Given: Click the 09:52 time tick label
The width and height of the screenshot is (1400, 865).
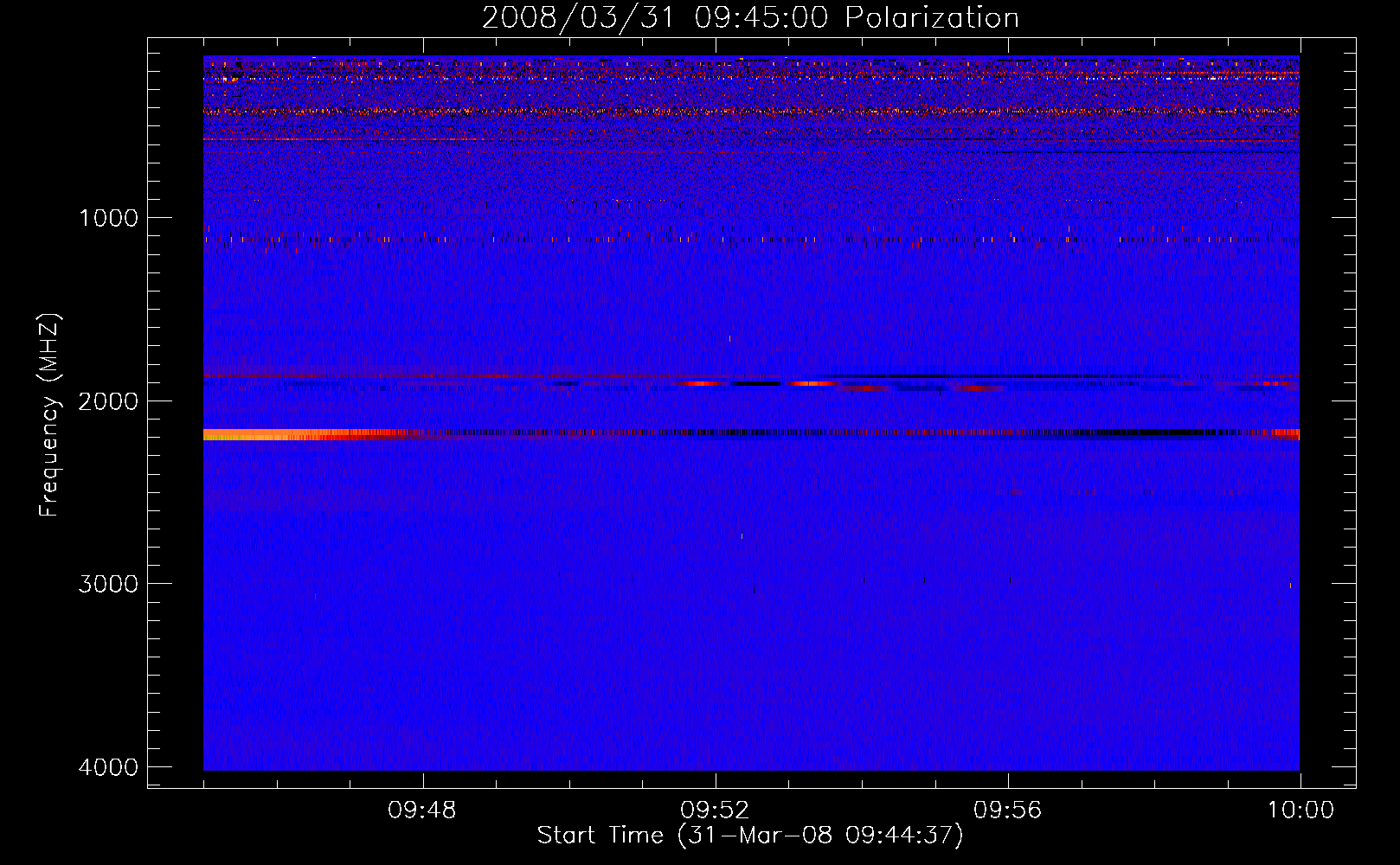Looking at the screenshot, I should point(715,811).
